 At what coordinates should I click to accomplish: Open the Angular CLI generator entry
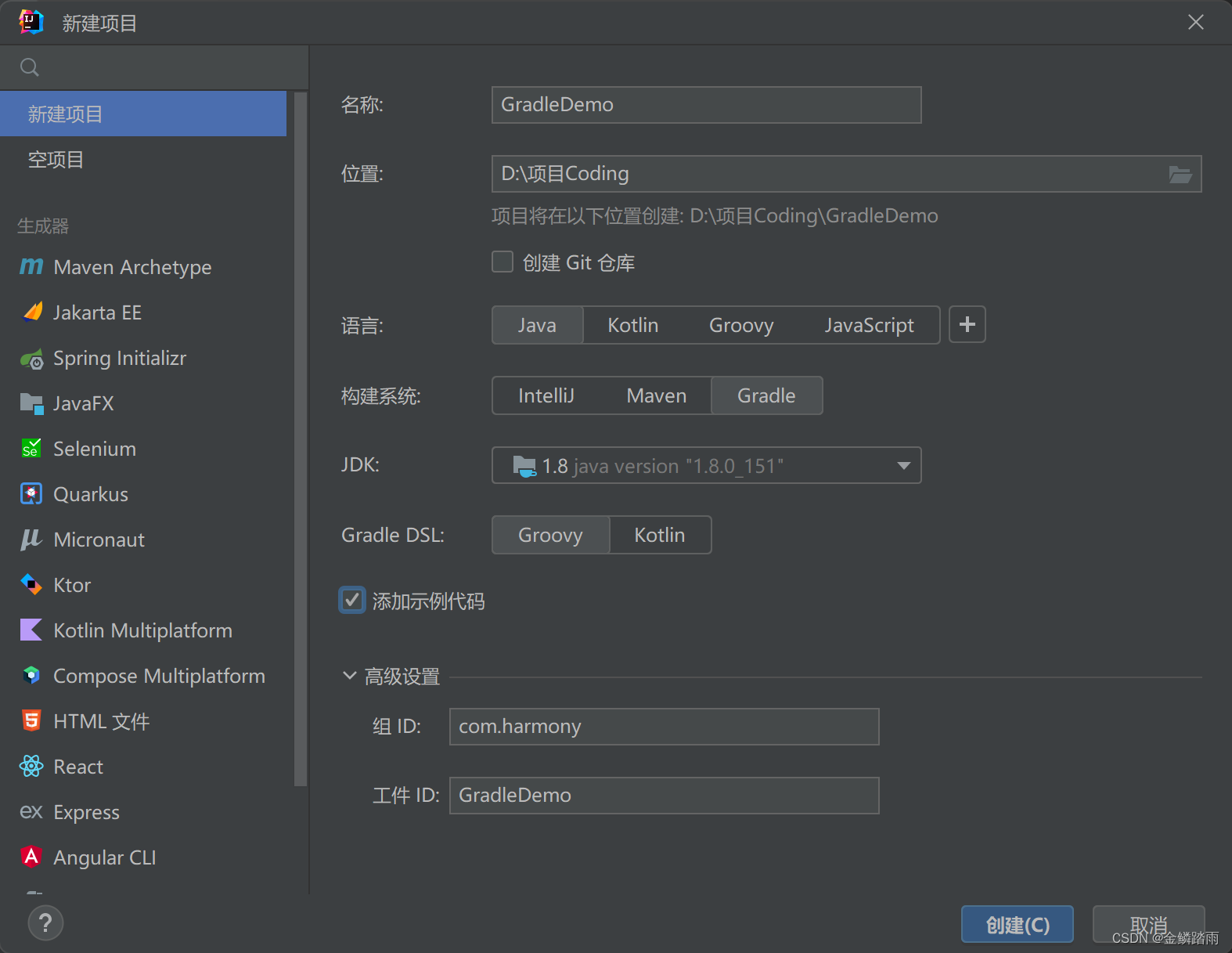click(143, 857)
